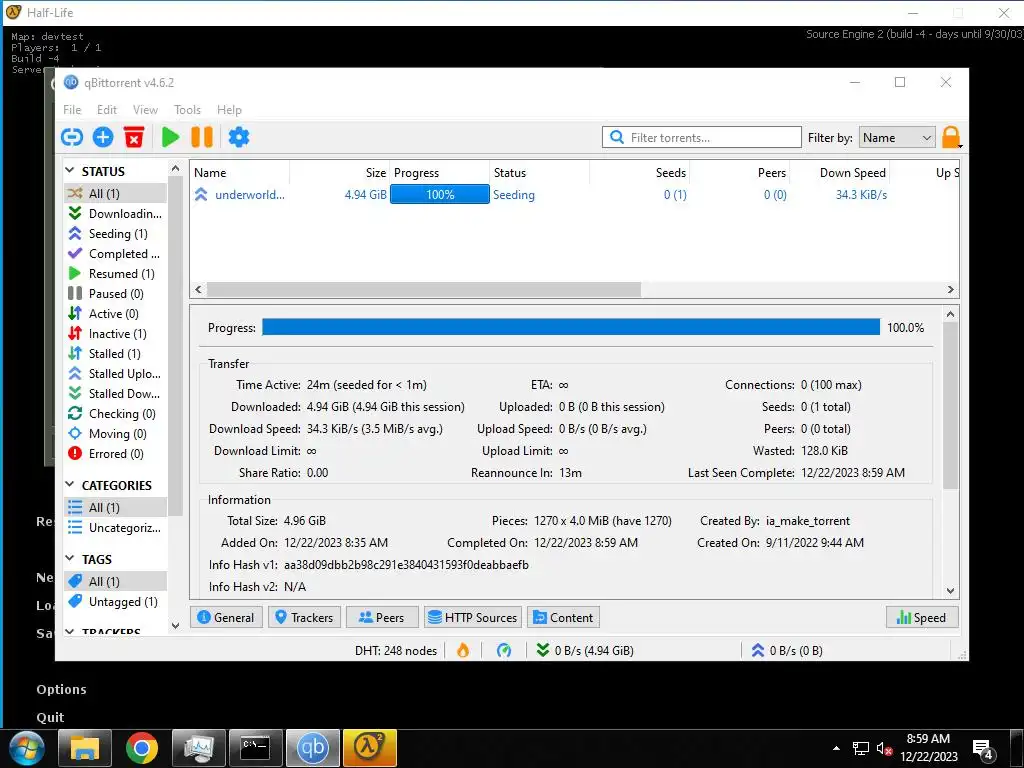
Task: Sort by the Size column header
Action: (x=340, y=173)
